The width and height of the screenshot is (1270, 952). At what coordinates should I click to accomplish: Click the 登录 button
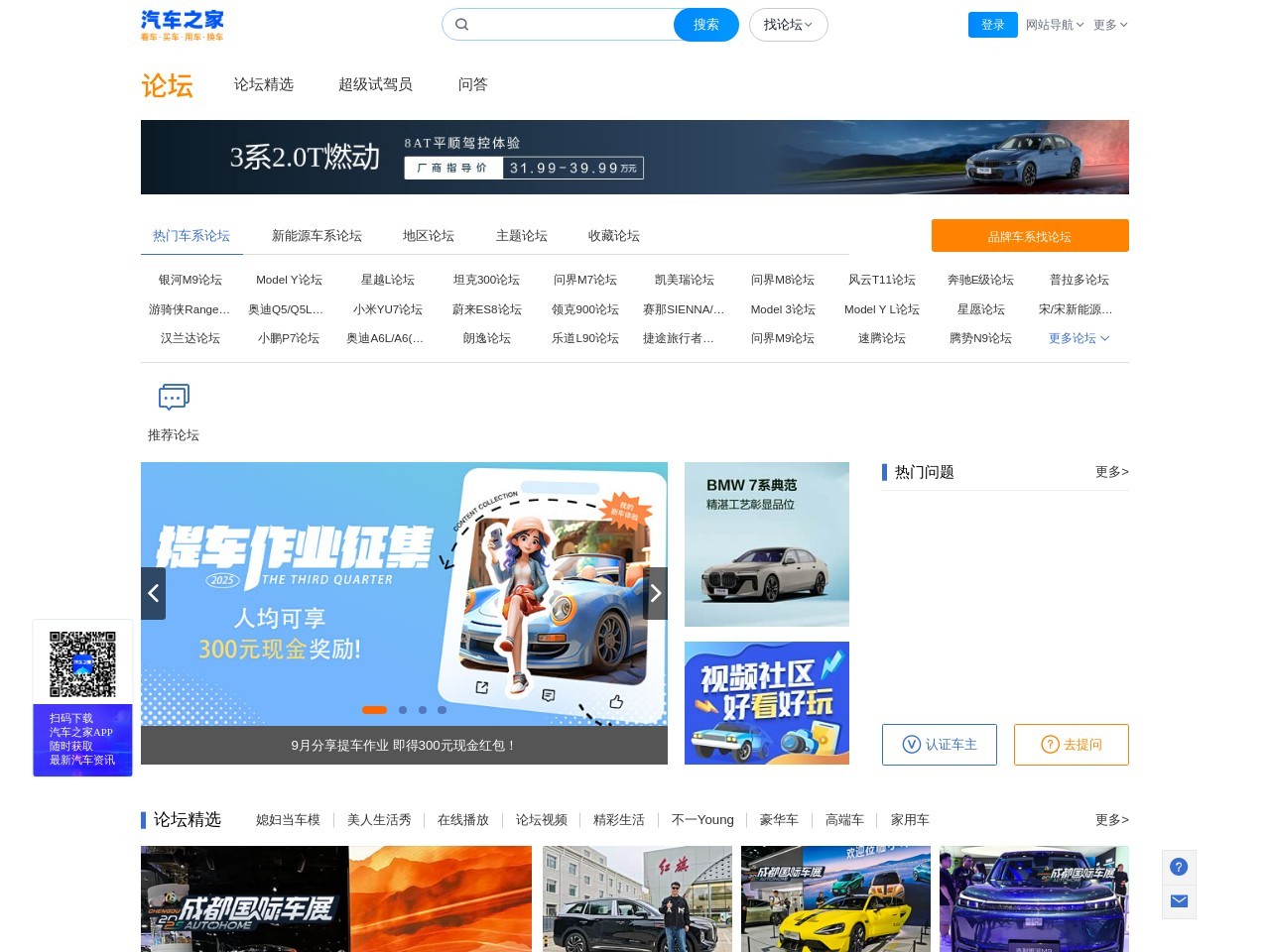click(993, 25)
